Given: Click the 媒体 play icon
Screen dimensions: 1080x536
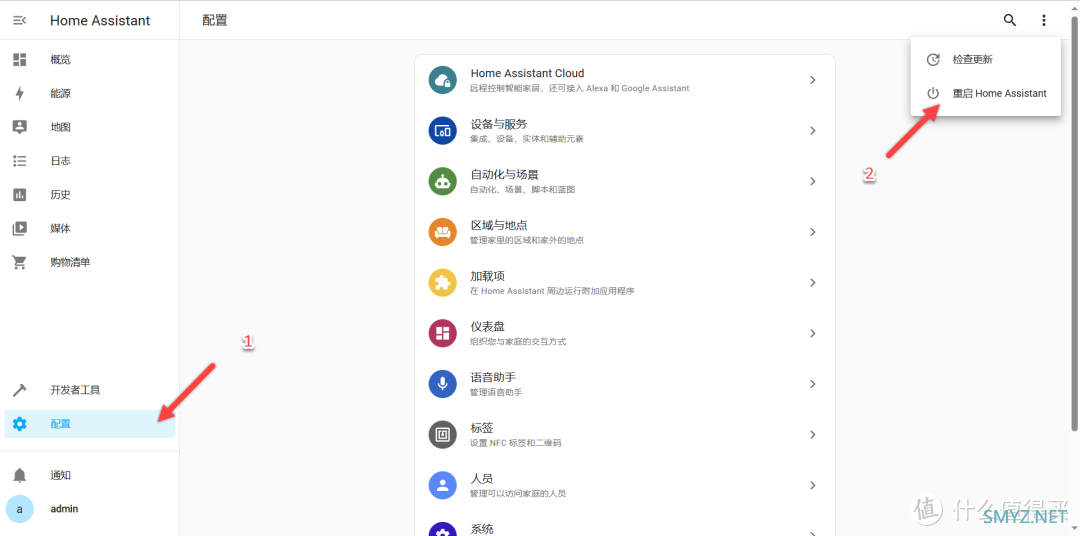Looking at the screenshot, I should point(19,228).
